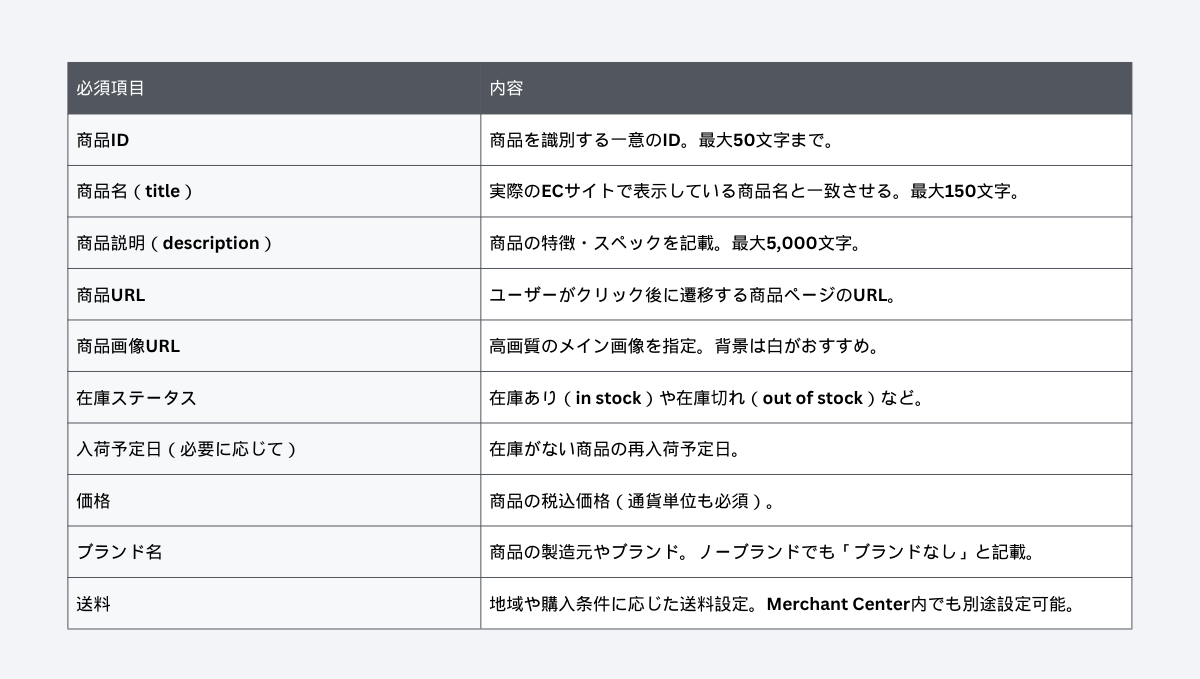Viewport: 1200px width, 679px height.
Task: Click the 商品画像URL cell
Action: tap(274, 346)
